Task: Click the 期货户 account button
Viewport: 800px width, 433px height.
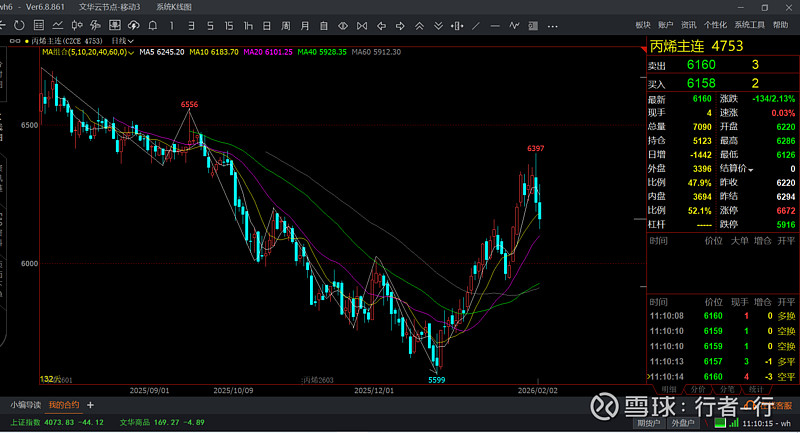Action: click(649, 423)
